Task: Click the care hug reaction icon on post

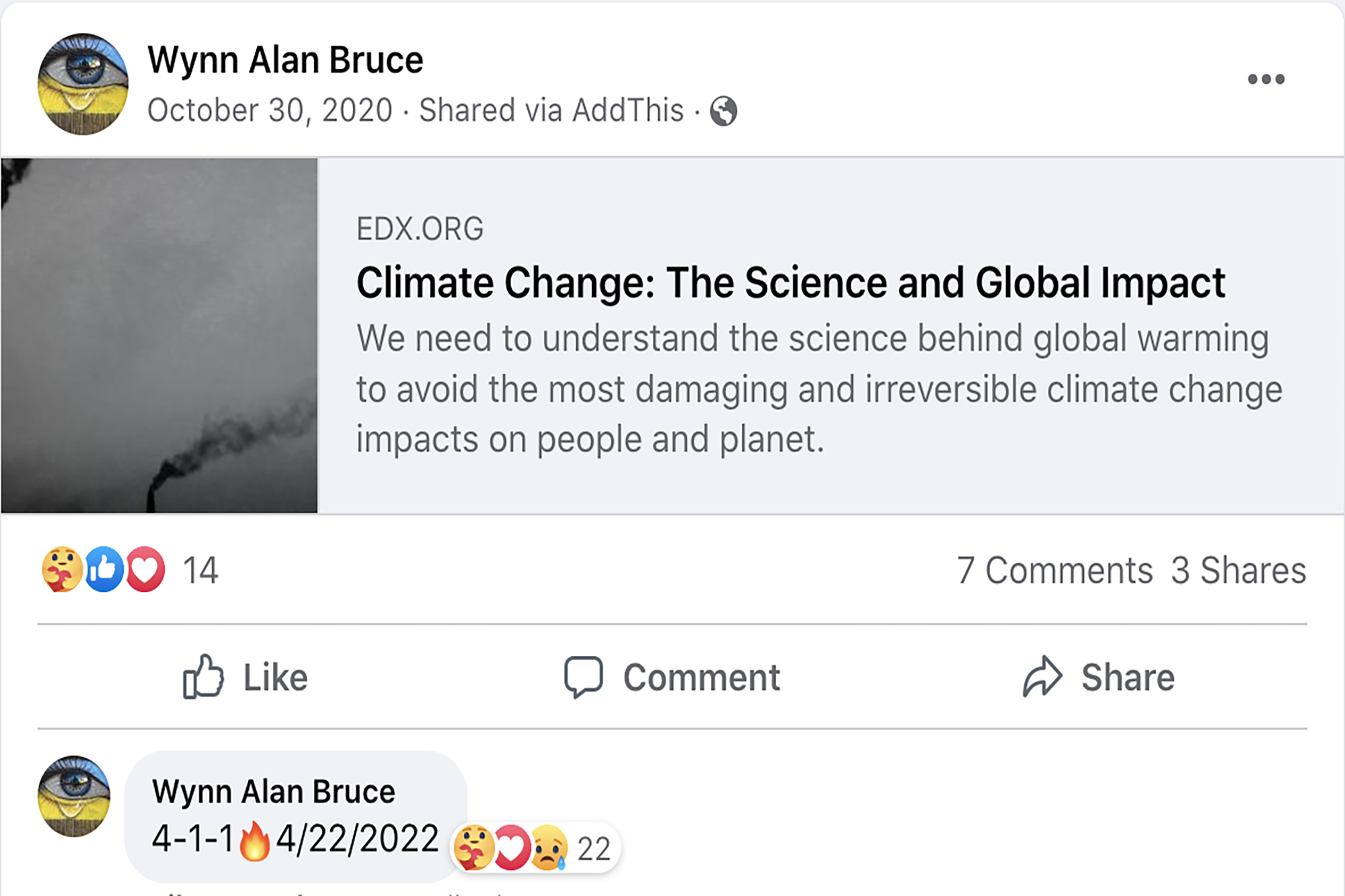Action: coord(62,569)
